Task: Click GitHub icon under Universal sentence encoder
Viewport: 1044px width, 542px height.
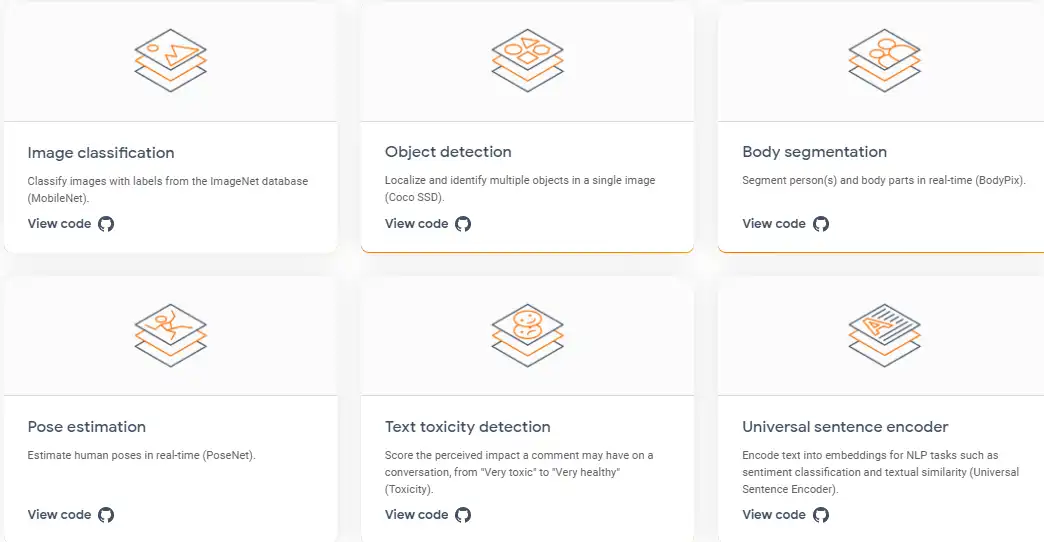Action: pos(821,515)
